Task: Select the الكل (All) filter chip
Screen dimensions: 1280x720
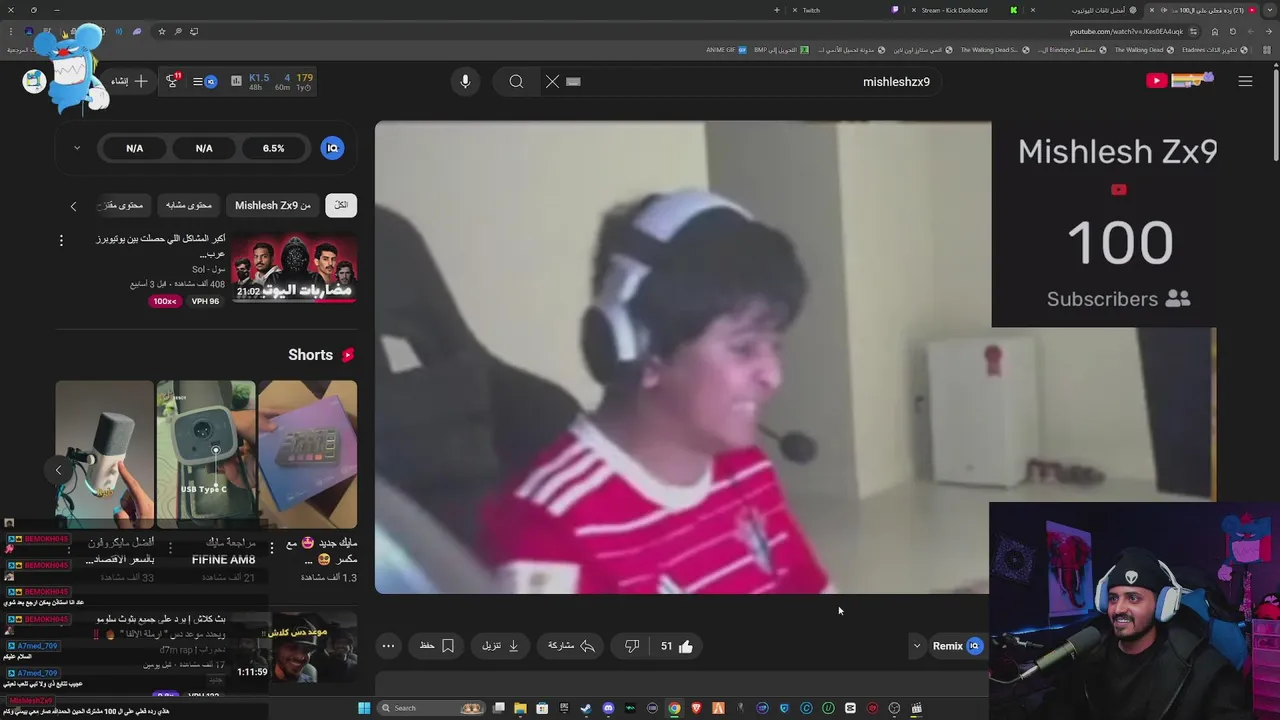Action: tap(341, 205)
